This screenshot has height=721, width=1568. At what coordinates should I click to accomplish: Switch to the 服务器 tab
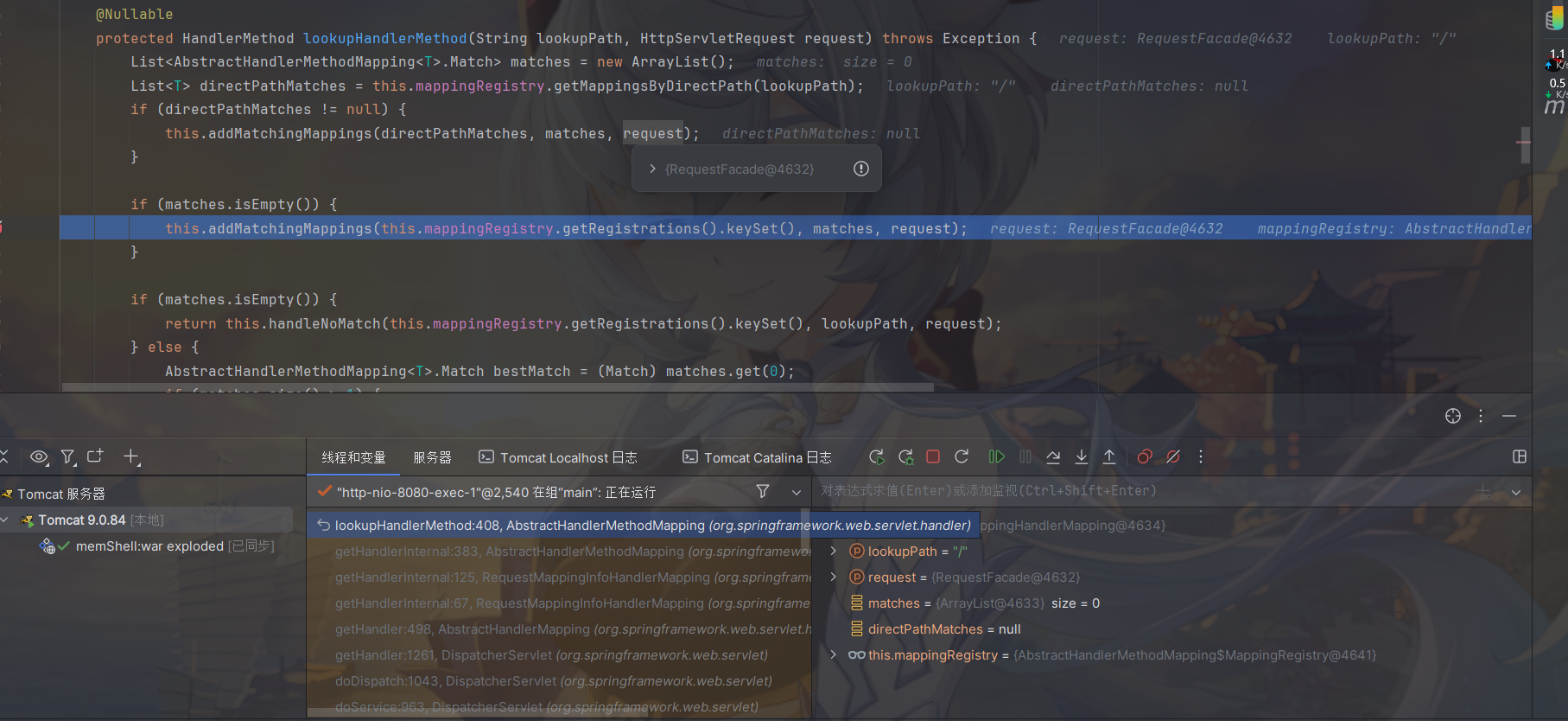tap(433, 457)
